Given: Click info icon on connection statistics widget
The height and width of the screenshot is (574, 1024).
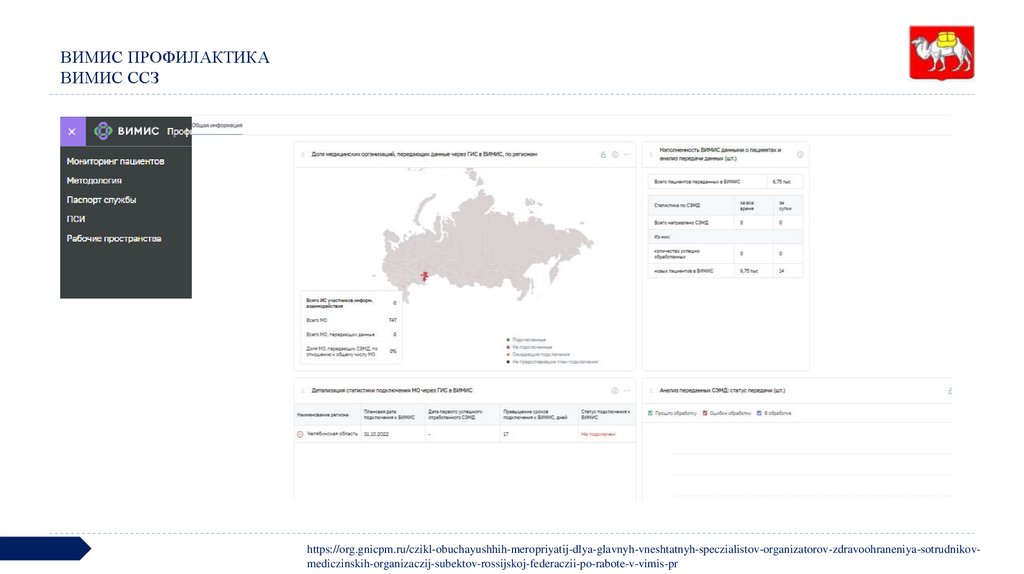Looking at the screenshot, I should pos(614,390).
